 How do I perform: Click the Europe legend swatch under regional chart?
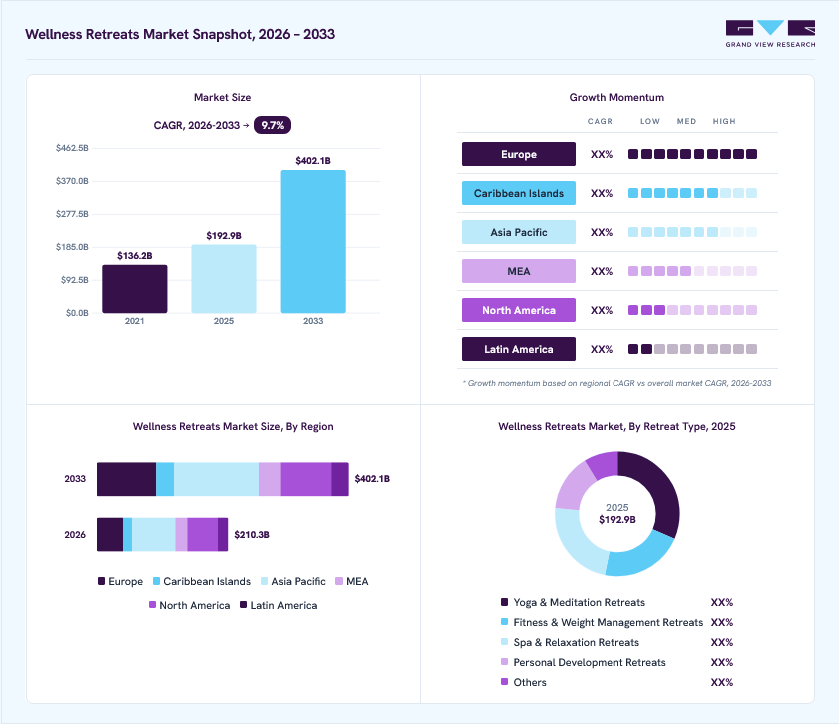click(x=101, y=581)
